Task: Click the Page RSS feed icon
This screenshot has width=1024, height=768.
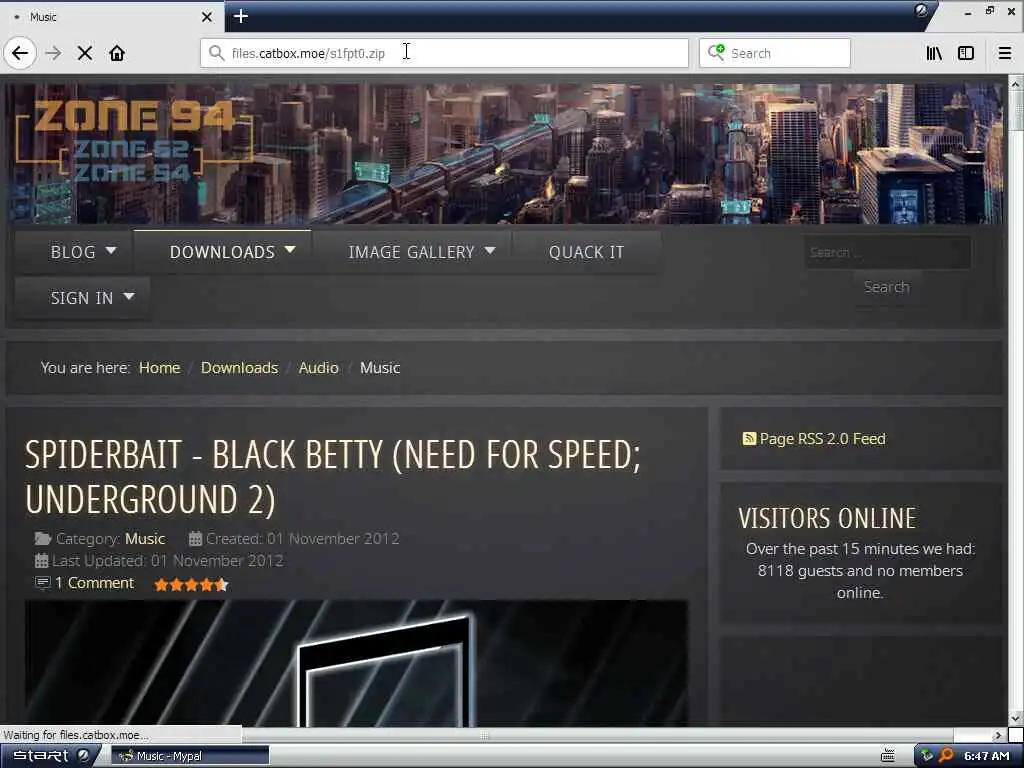Action: [748, 439]
